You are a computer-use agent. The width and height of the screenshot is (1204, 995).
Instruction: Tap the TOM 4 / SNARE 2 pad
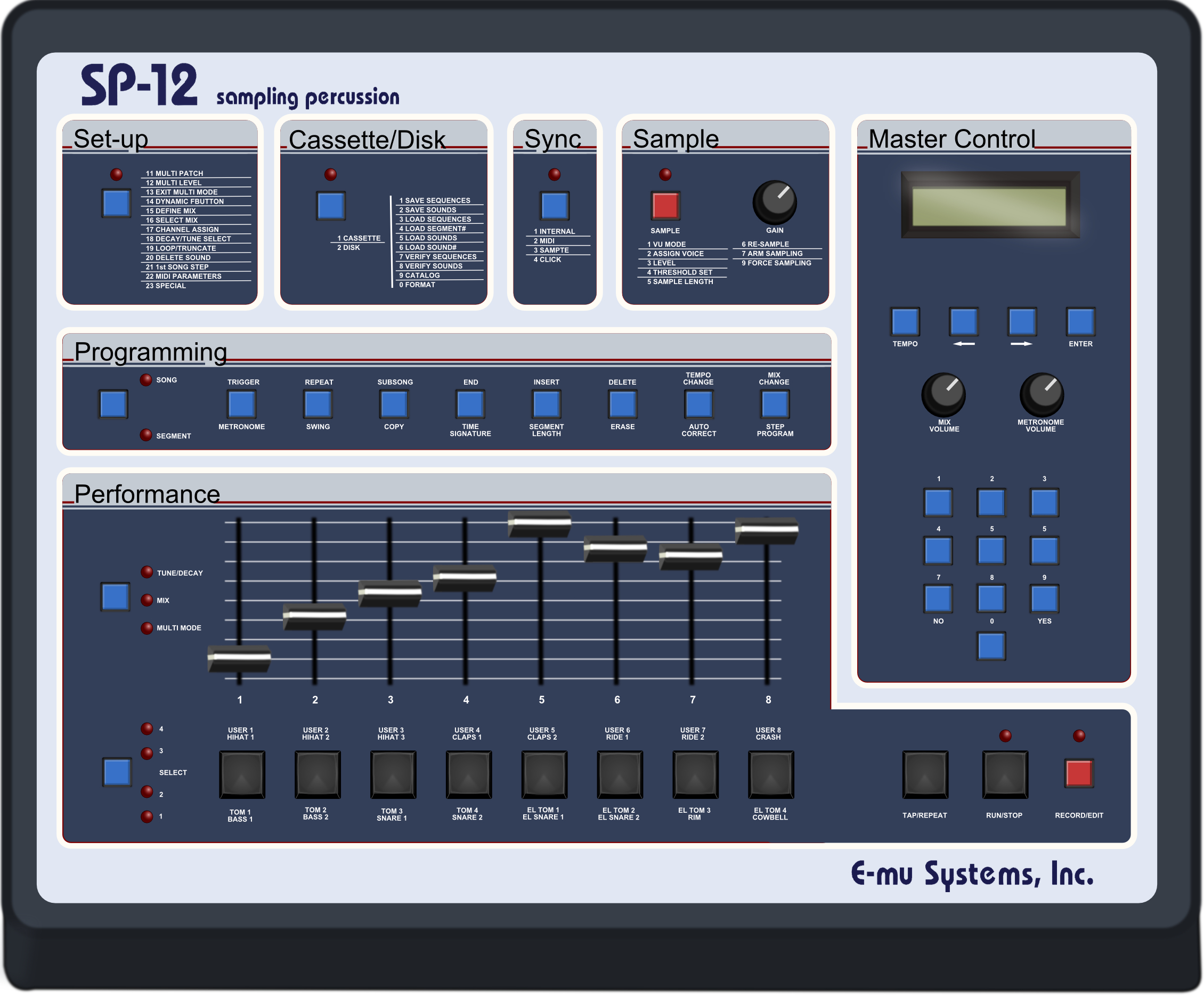click(x=468, y=775)
